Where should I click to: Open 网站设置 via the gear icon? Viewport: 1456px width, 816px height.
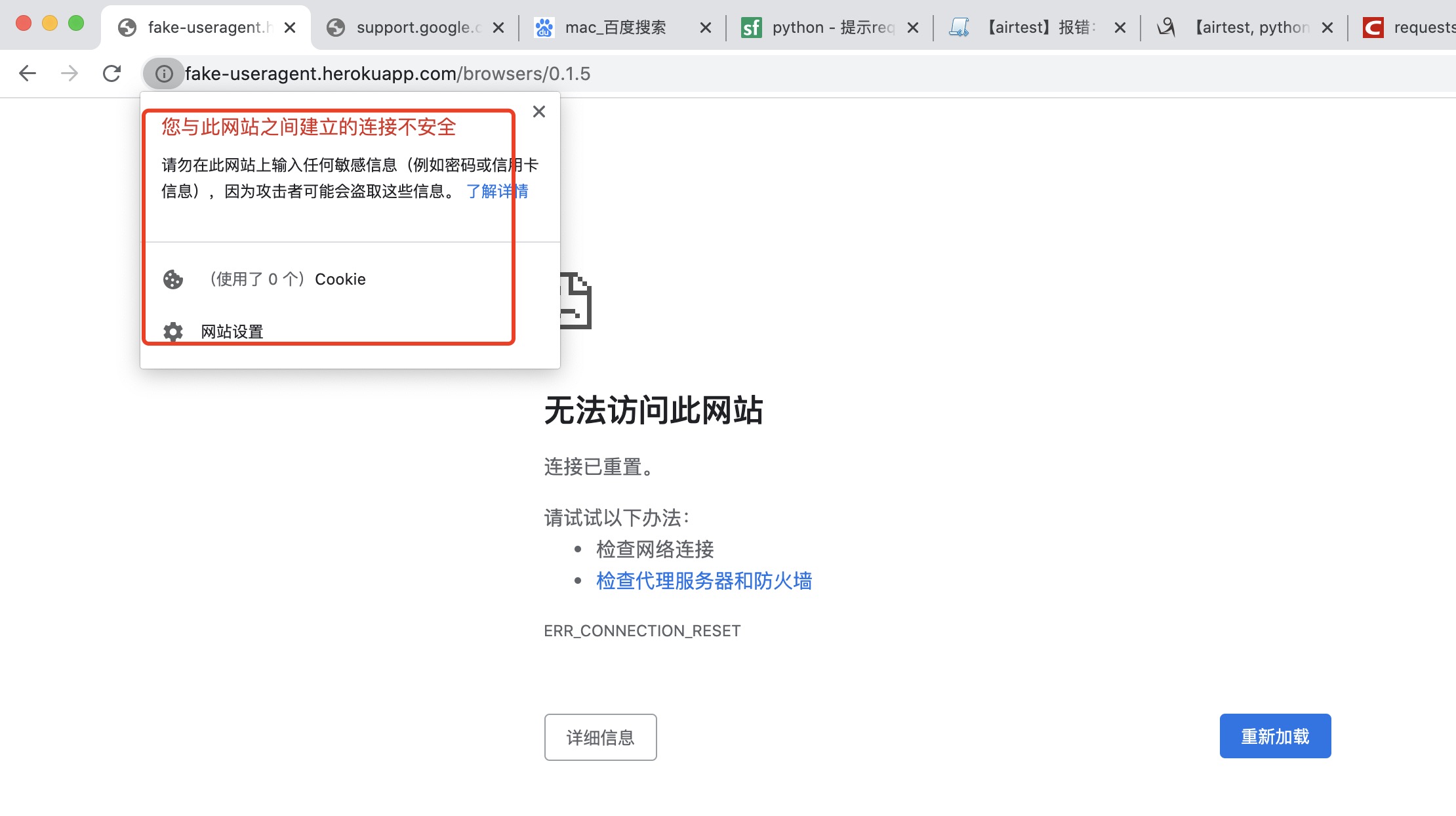click(172, 331)
